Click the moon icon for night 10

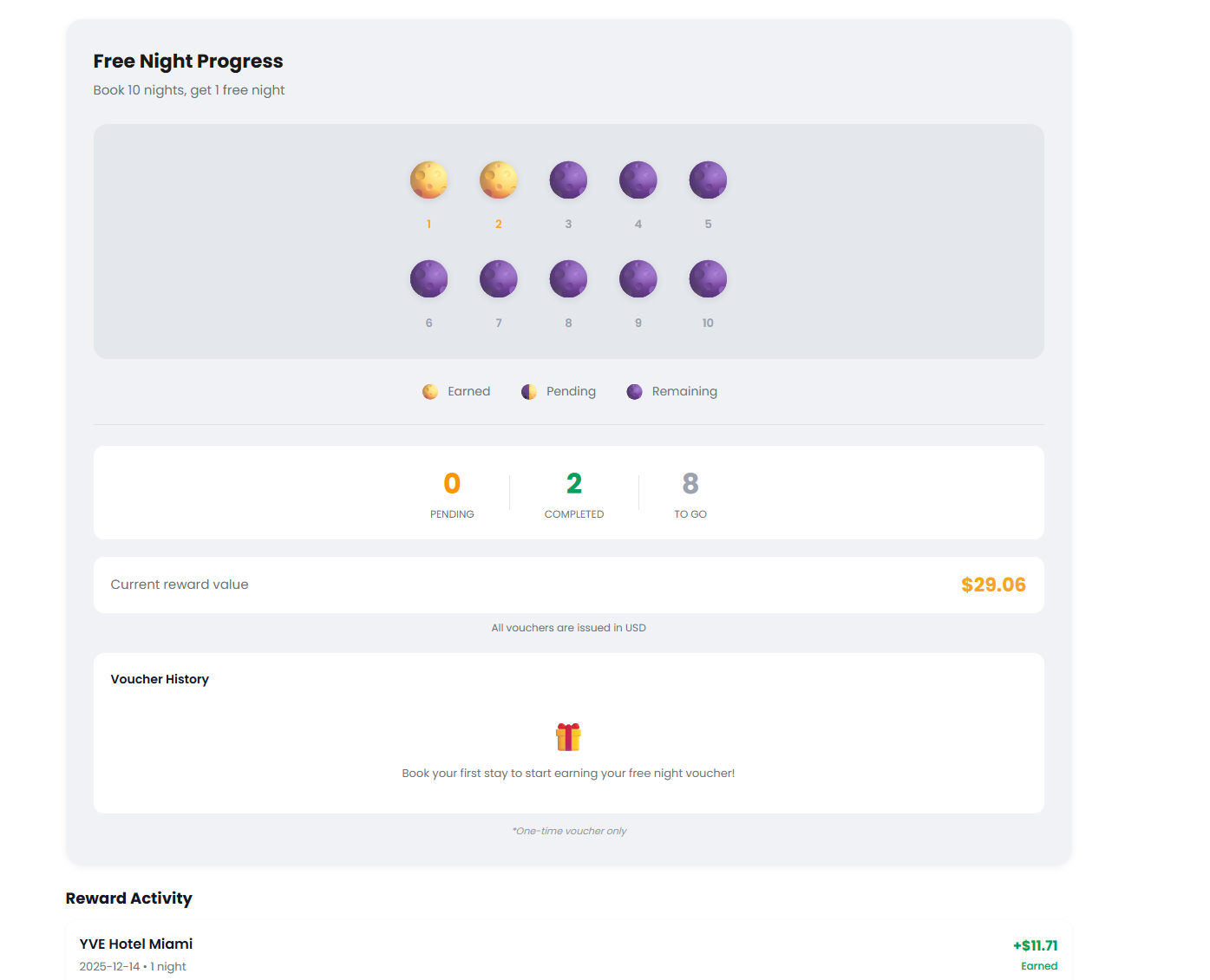[x=708, y=278]
